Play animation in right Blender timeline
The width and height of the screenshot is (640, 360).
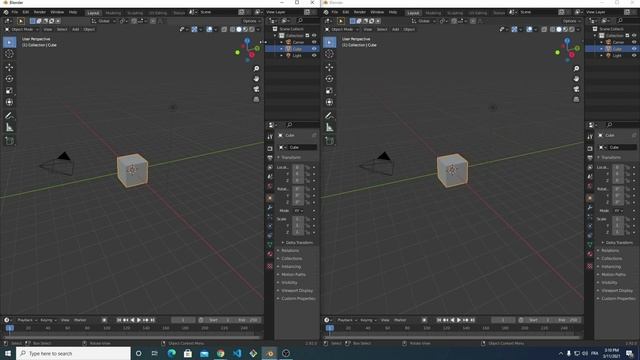[x=459, y=320]
